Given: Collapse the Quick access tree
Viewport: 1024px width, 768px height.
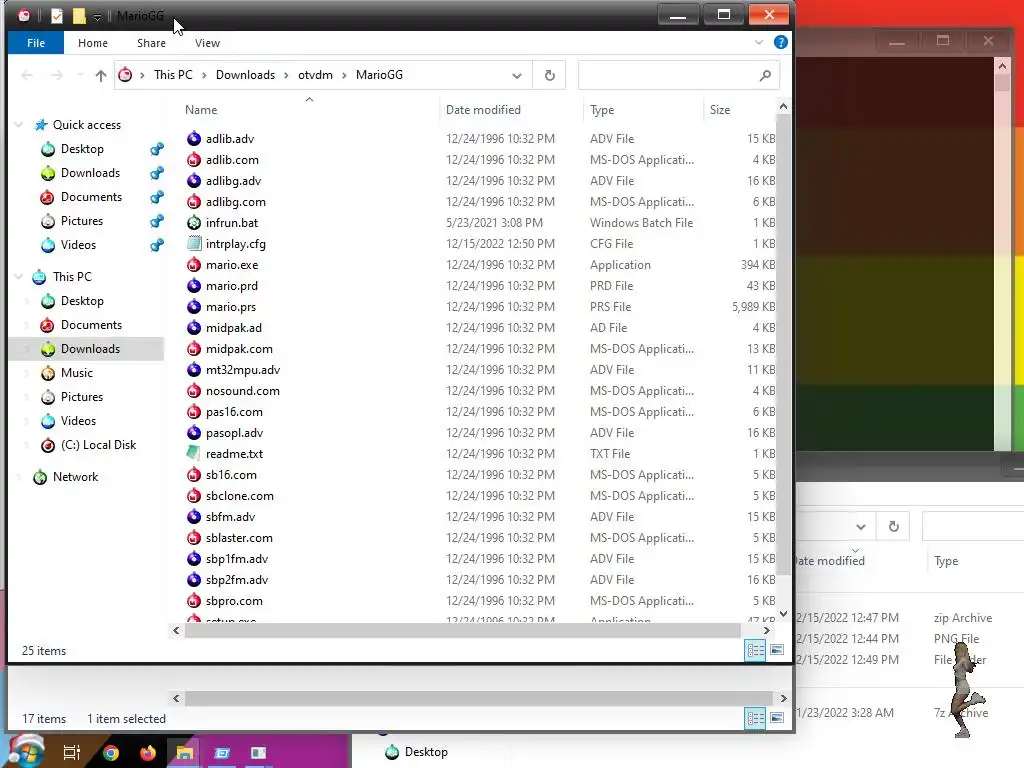Looking at the screenshot, I should (x=19, y=125).
